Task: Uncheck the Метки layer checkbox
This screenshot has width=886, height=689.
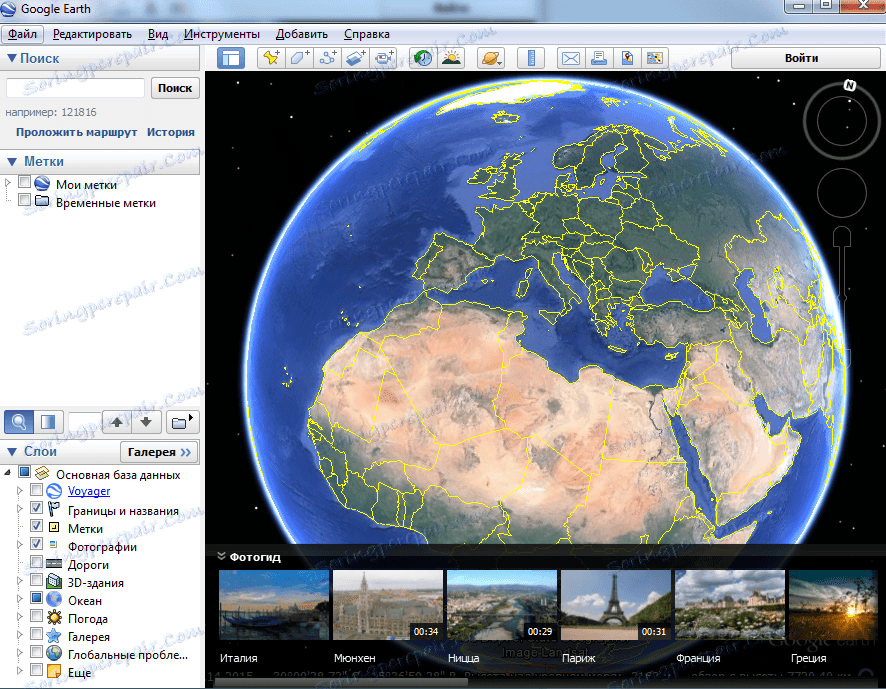Action: coord(37,526)
